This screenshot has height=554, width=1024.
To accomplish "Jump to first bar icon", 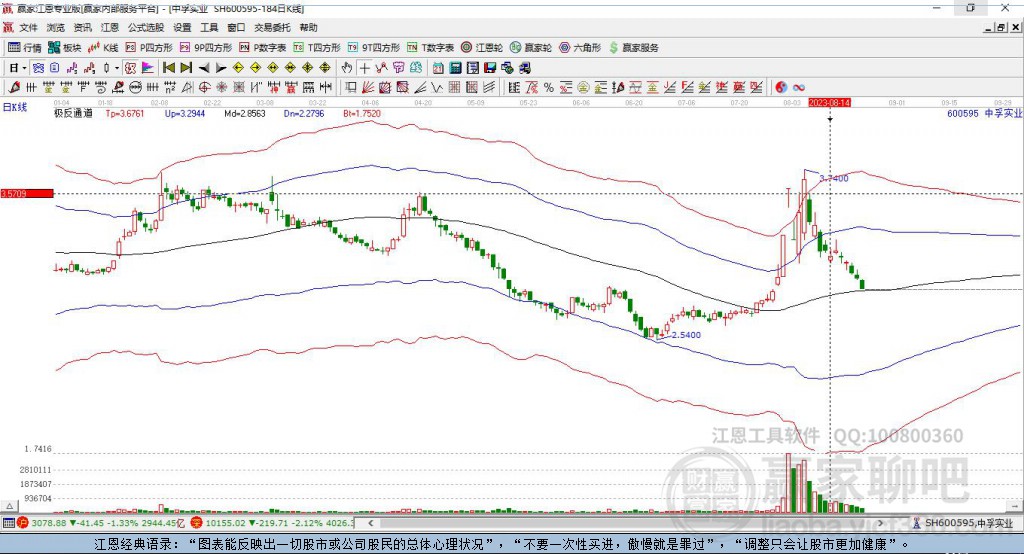I will tap(169, 68).
